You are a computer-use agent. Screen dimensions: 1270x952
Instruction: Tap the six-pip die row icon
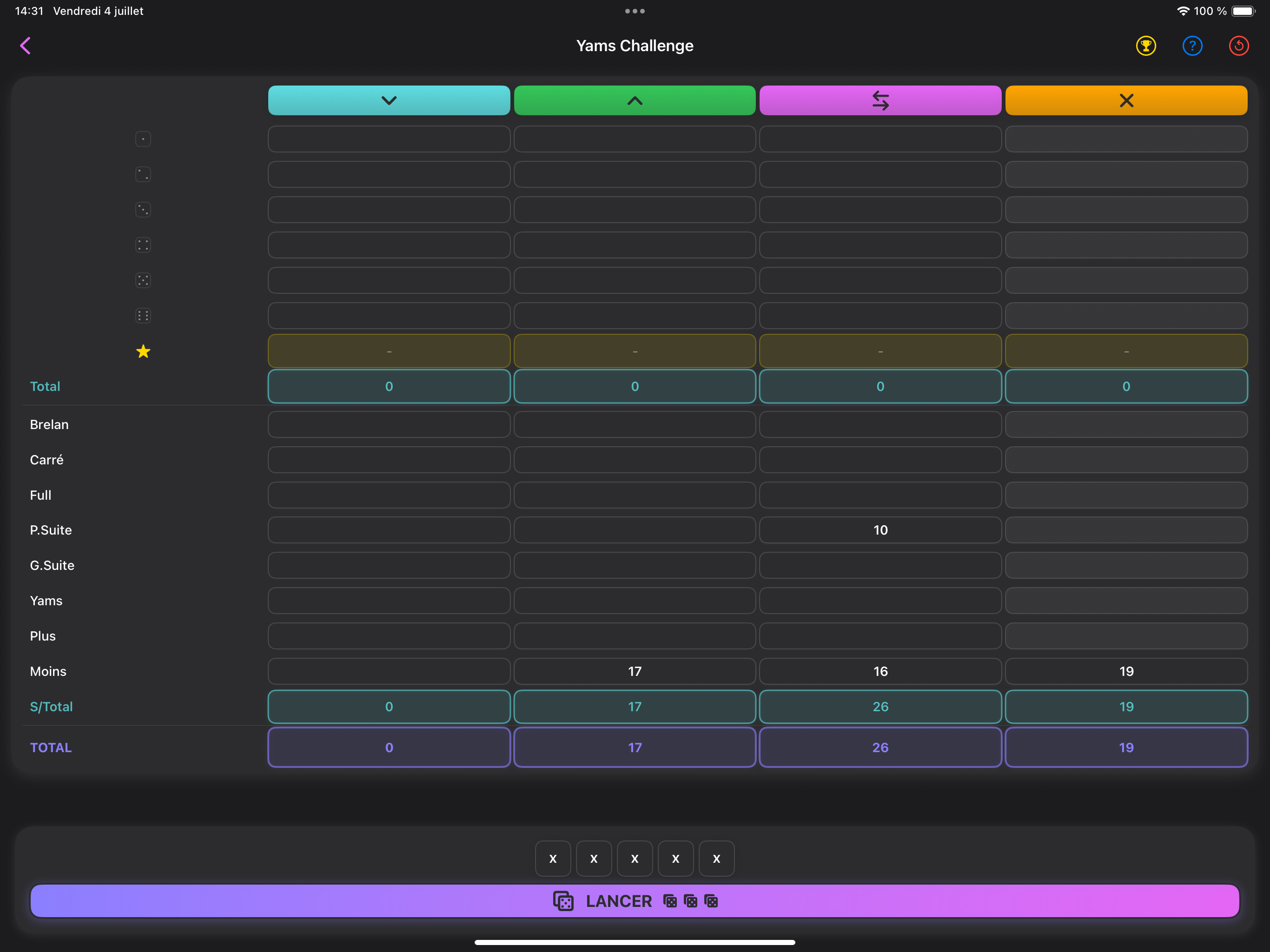click(143, 315)
